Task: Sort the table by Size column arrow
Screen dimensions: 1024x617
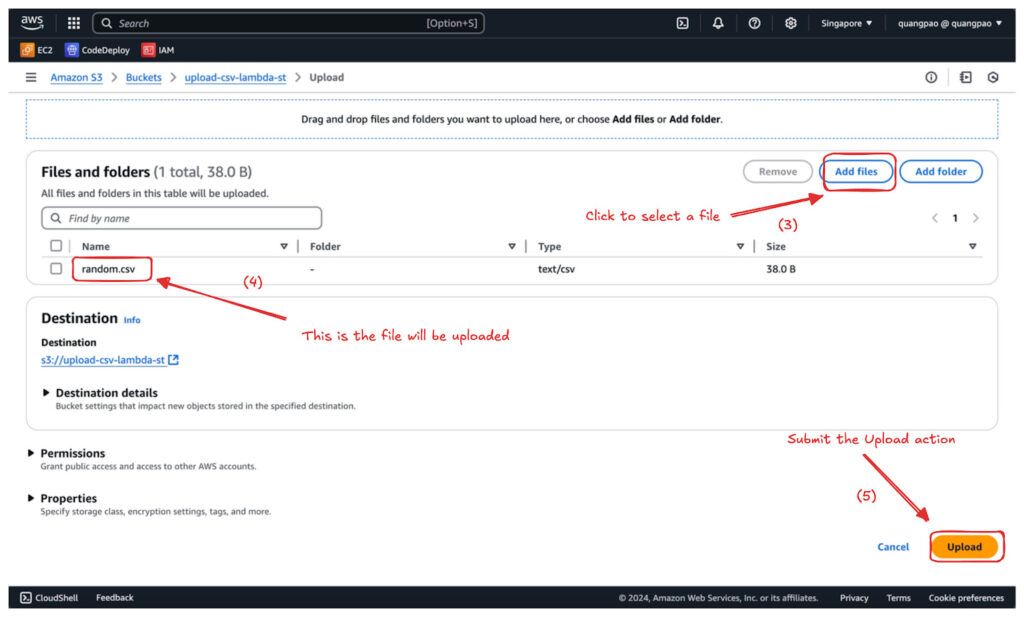Action: [x=972, y=246]
